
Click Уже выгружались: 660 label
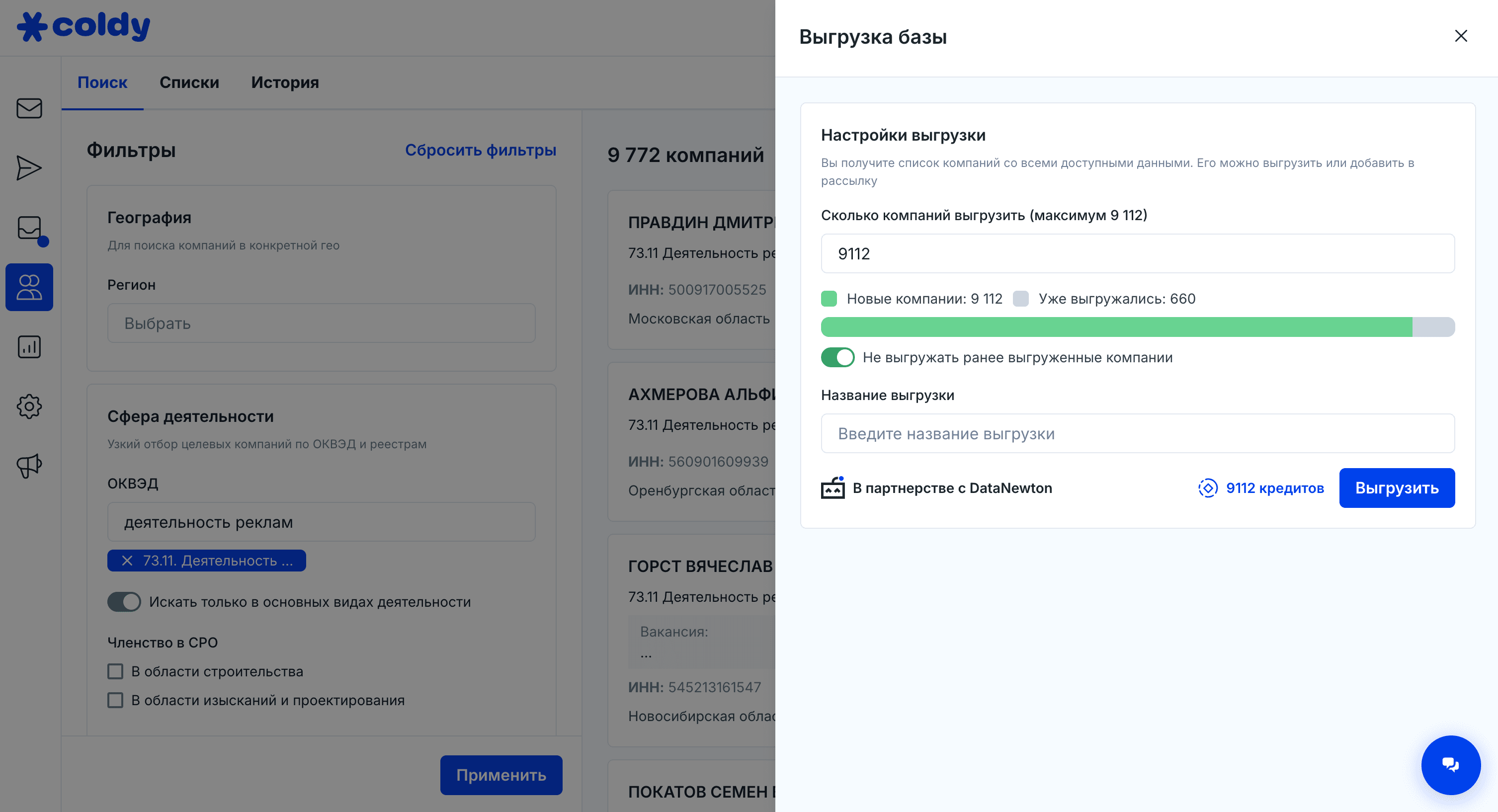click(x=1116, y=299)
